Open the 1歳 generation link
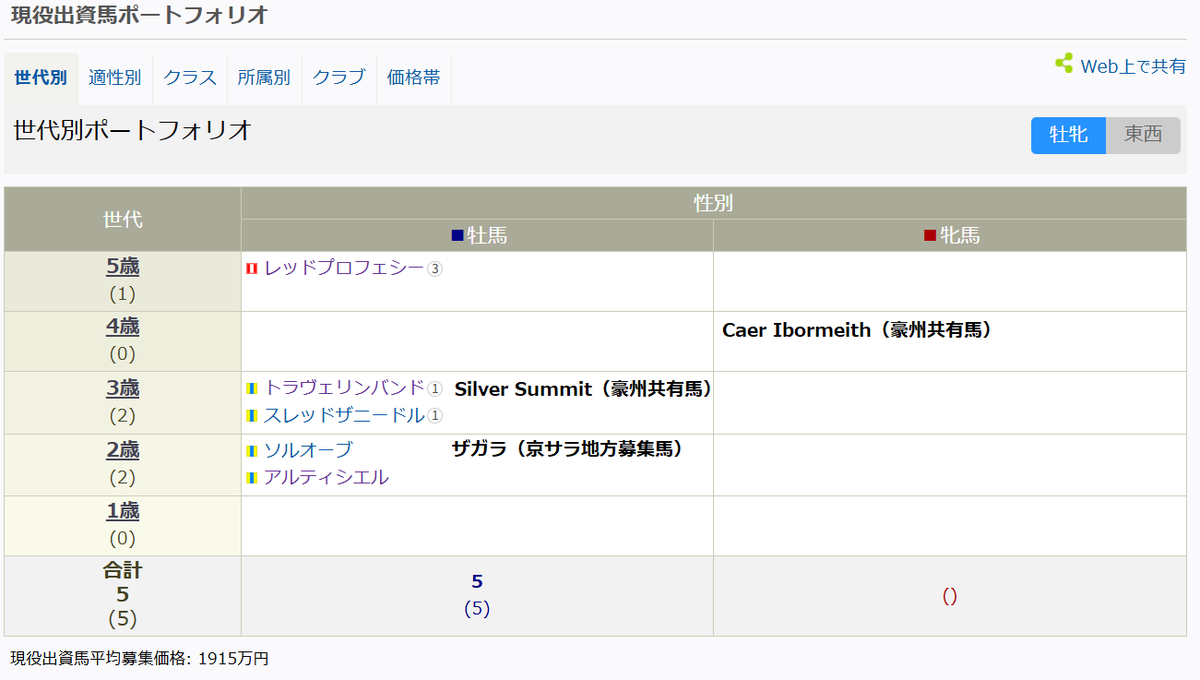Viewport: 1200px width, 680px height. 123,511
